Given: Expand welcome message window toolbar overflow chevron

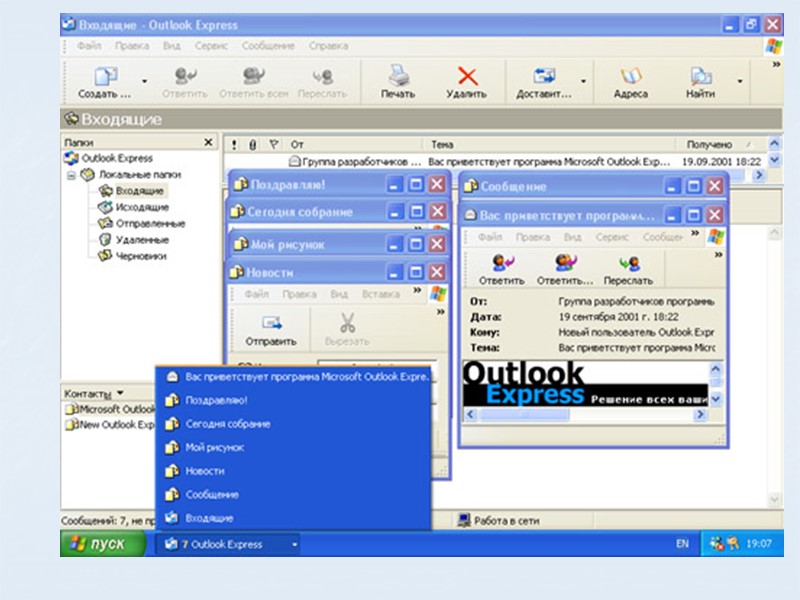Looking at the screenshot, I should [x=718, y=255].
